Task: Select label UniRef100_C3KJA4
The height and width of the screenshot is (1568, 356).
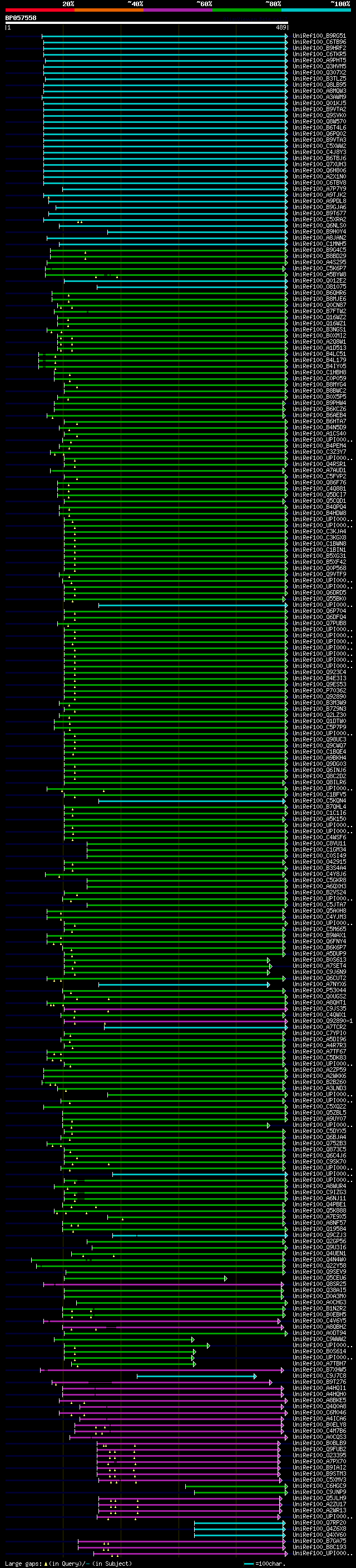Action: pyautogui.click(x=319, y=532)
